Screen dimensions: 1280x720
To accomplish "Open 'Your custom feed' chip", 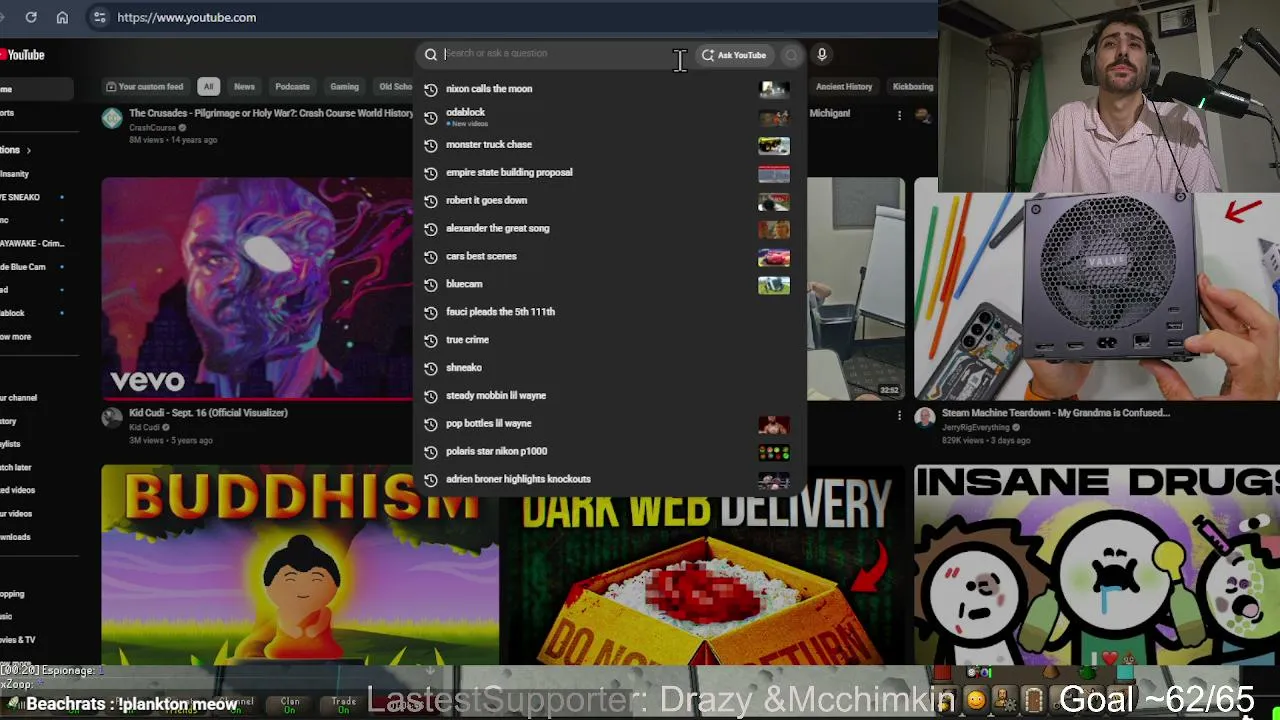I will pyautogui.click(x=145, y=87).
